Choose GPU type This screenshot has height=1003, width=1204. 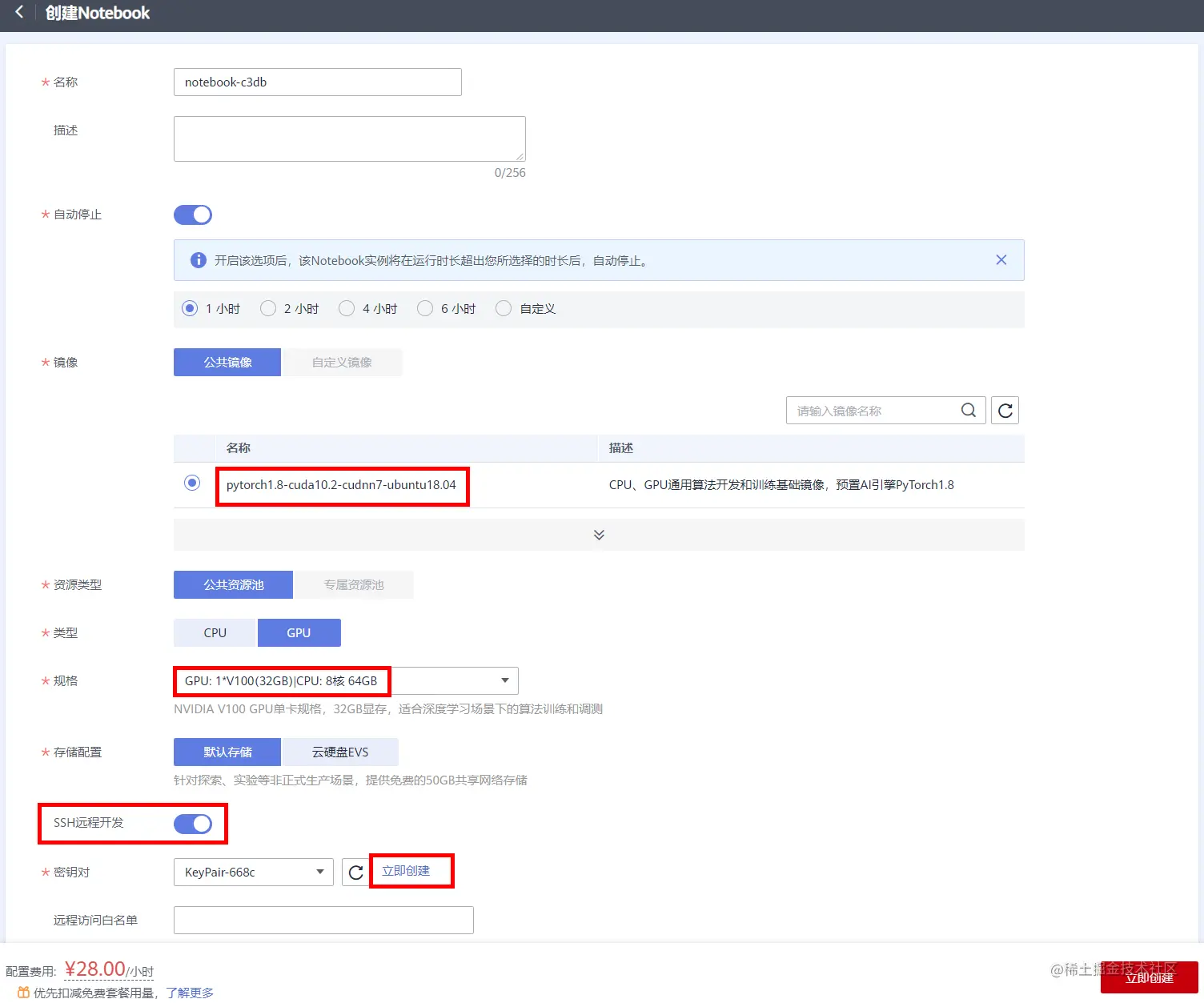tap(299, 632)
